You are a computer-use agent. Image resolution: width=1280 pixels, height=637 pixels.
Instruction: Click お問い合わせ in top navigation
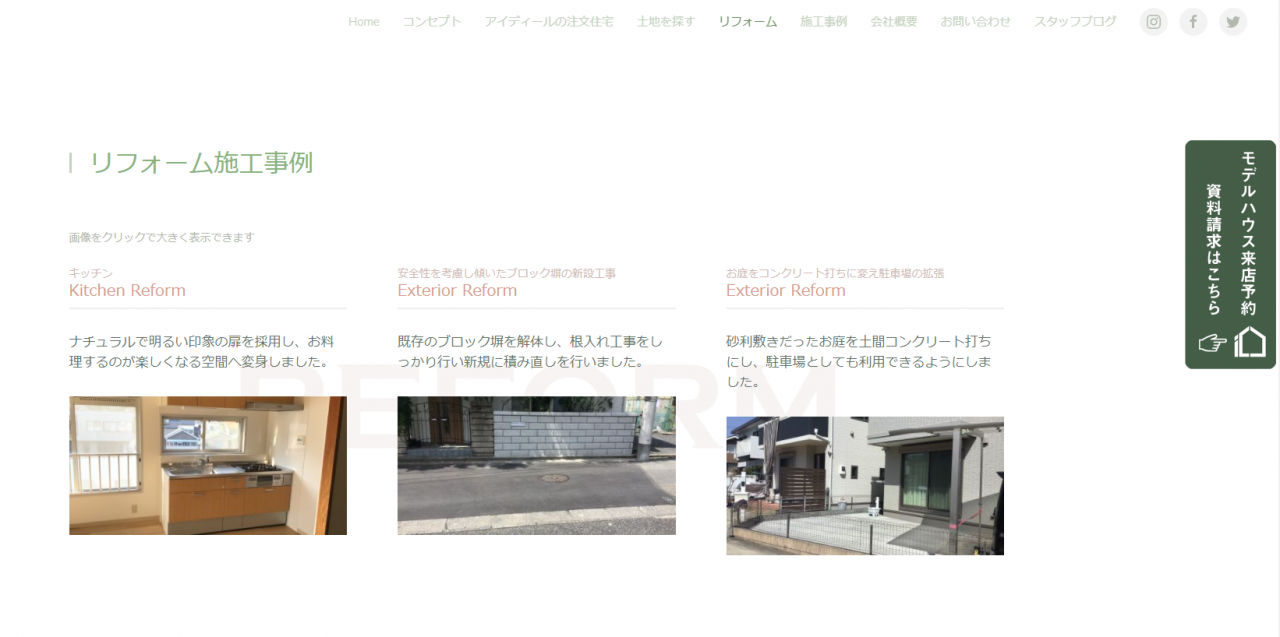pyautogui.click(x=975, y=22)
